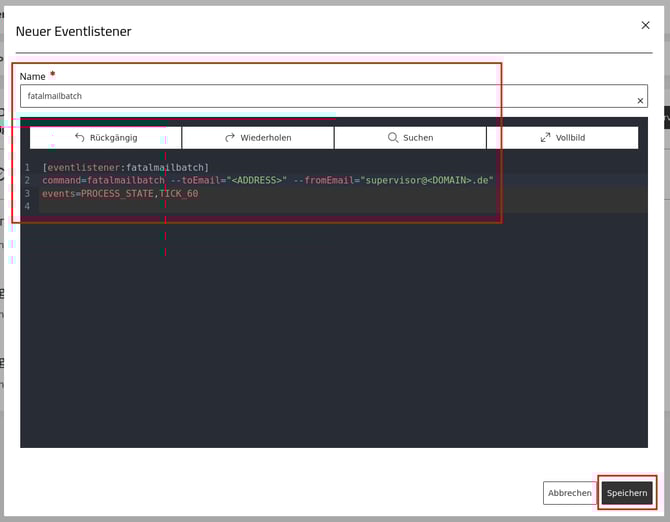Click the undo arrow icon on Rückgängig
670x522 pixels.
coord(80,138)
